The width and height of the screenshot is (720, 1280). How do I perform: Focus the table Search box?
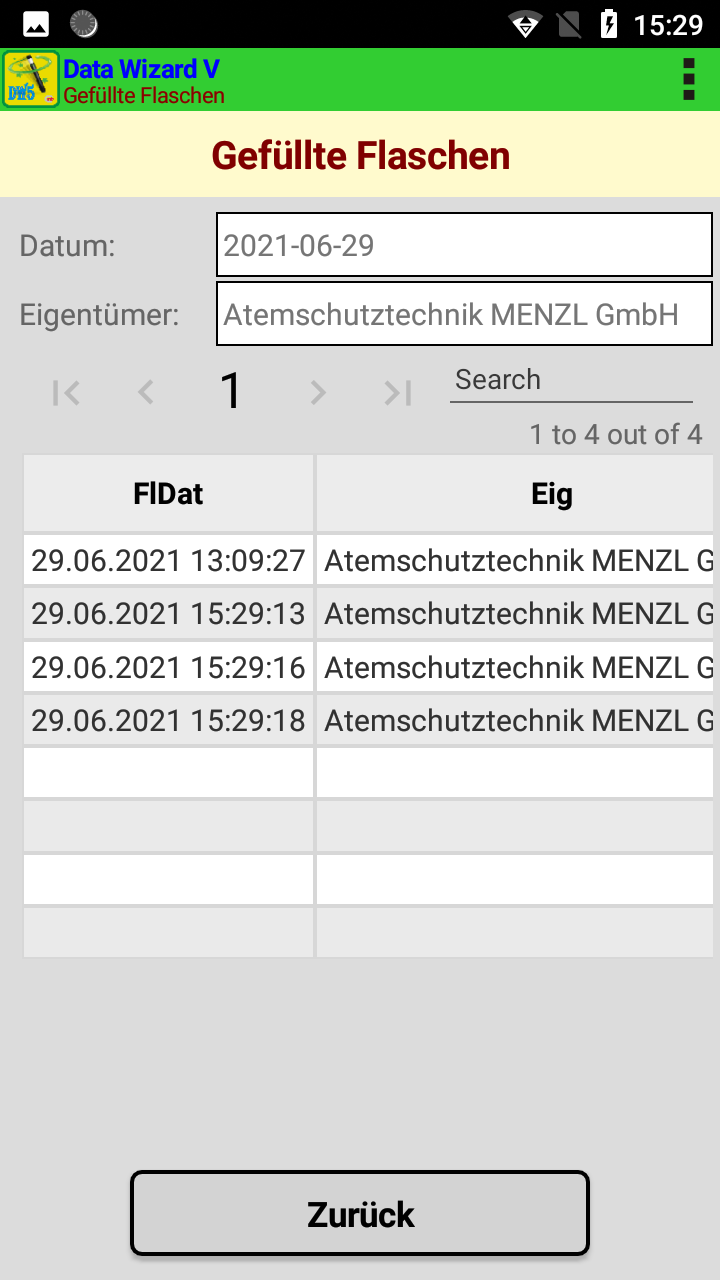point(570,381)
